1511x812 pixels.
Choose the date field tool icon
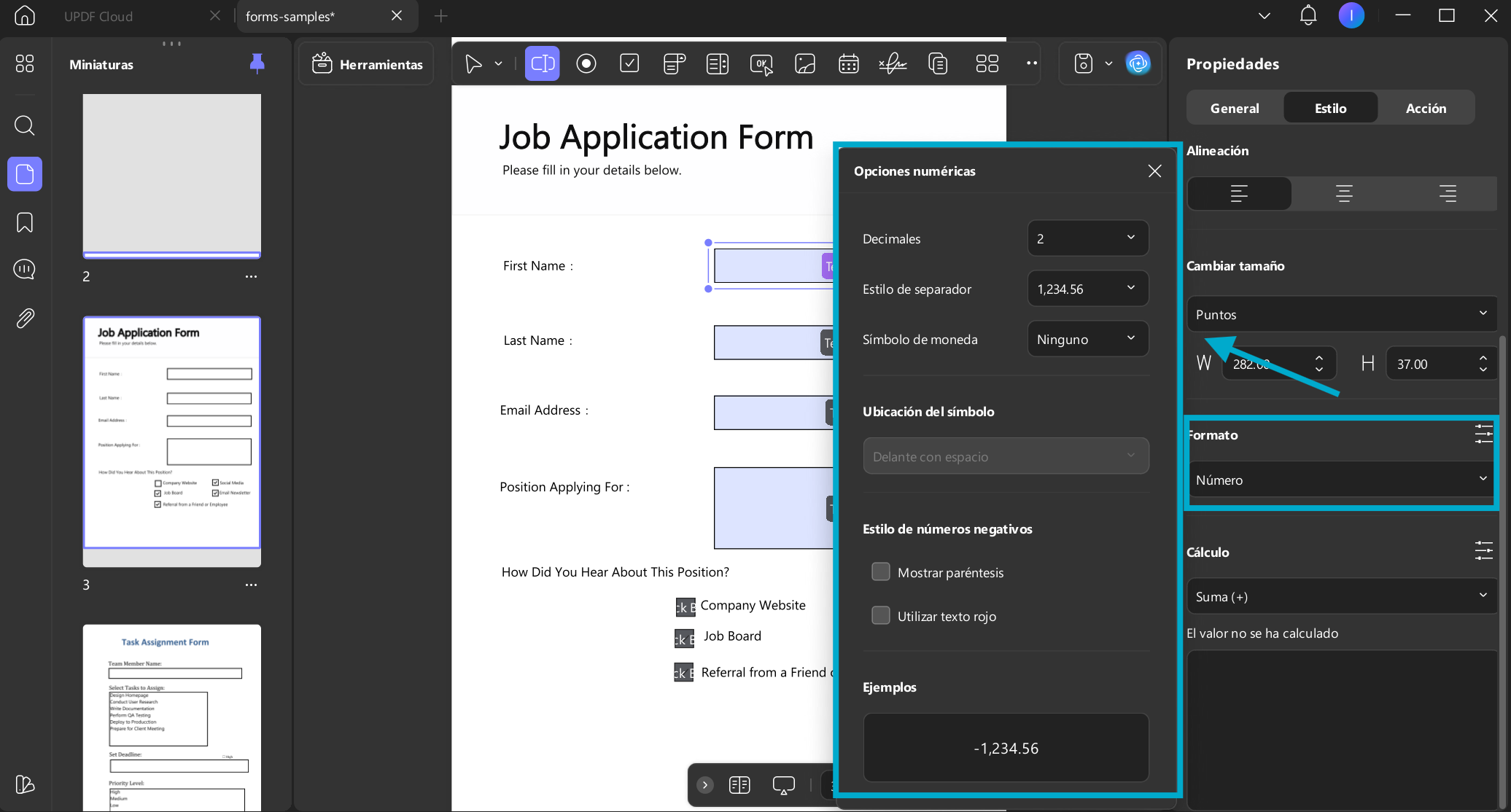[849, 64]
